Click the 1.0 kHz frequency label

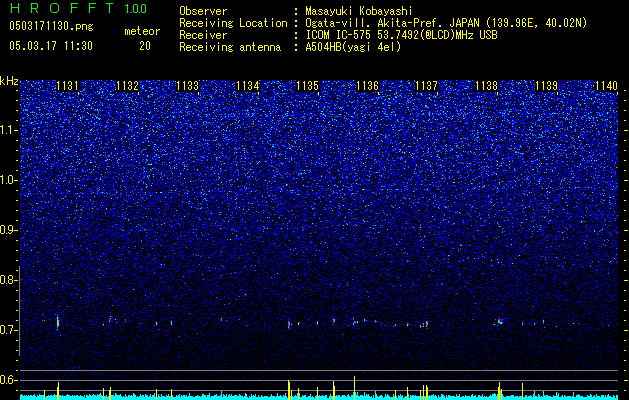pyautogui.click(x=9, y=180)
